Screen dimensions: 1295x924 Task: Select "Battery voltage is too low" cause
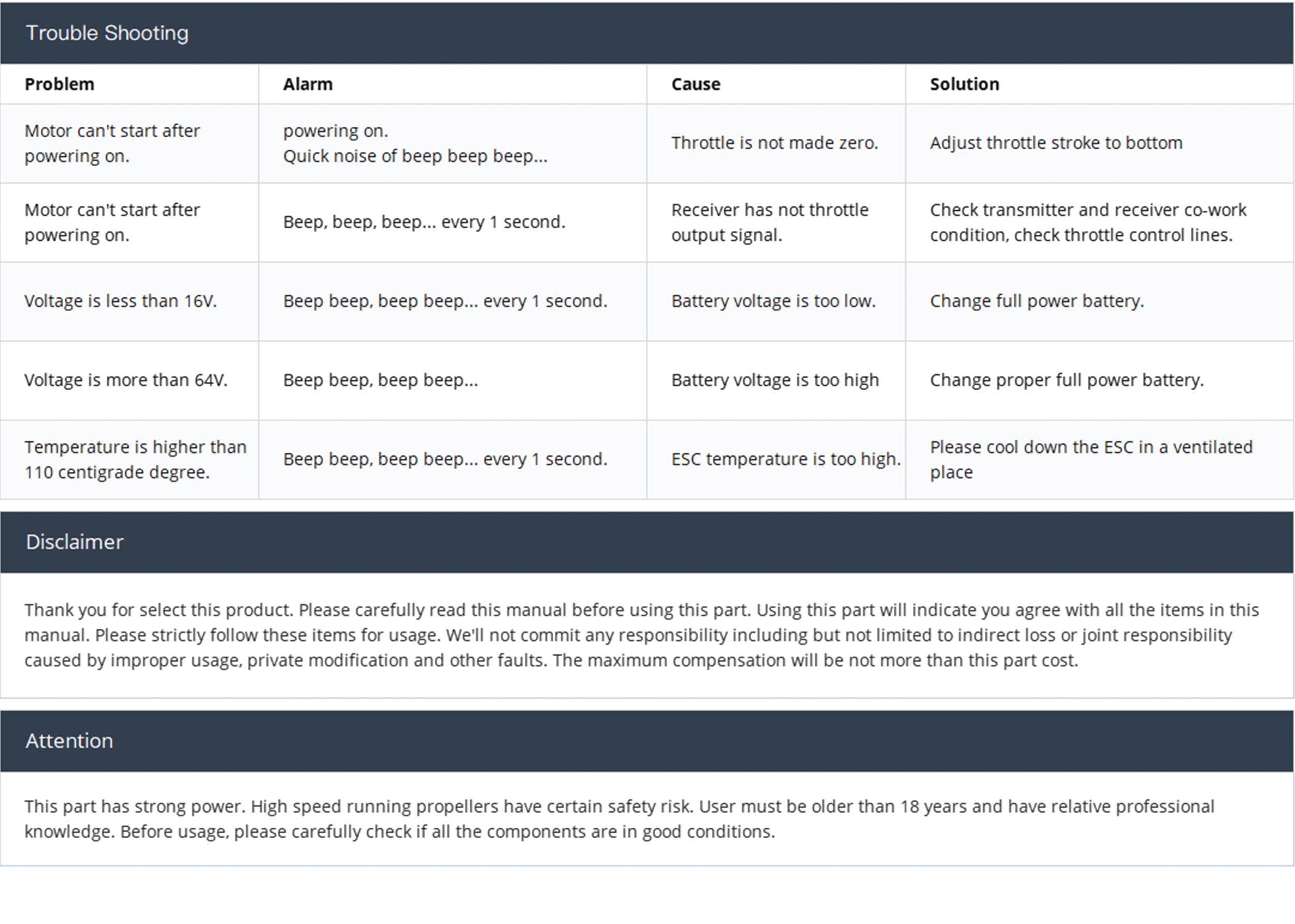[x=773, y=301]
